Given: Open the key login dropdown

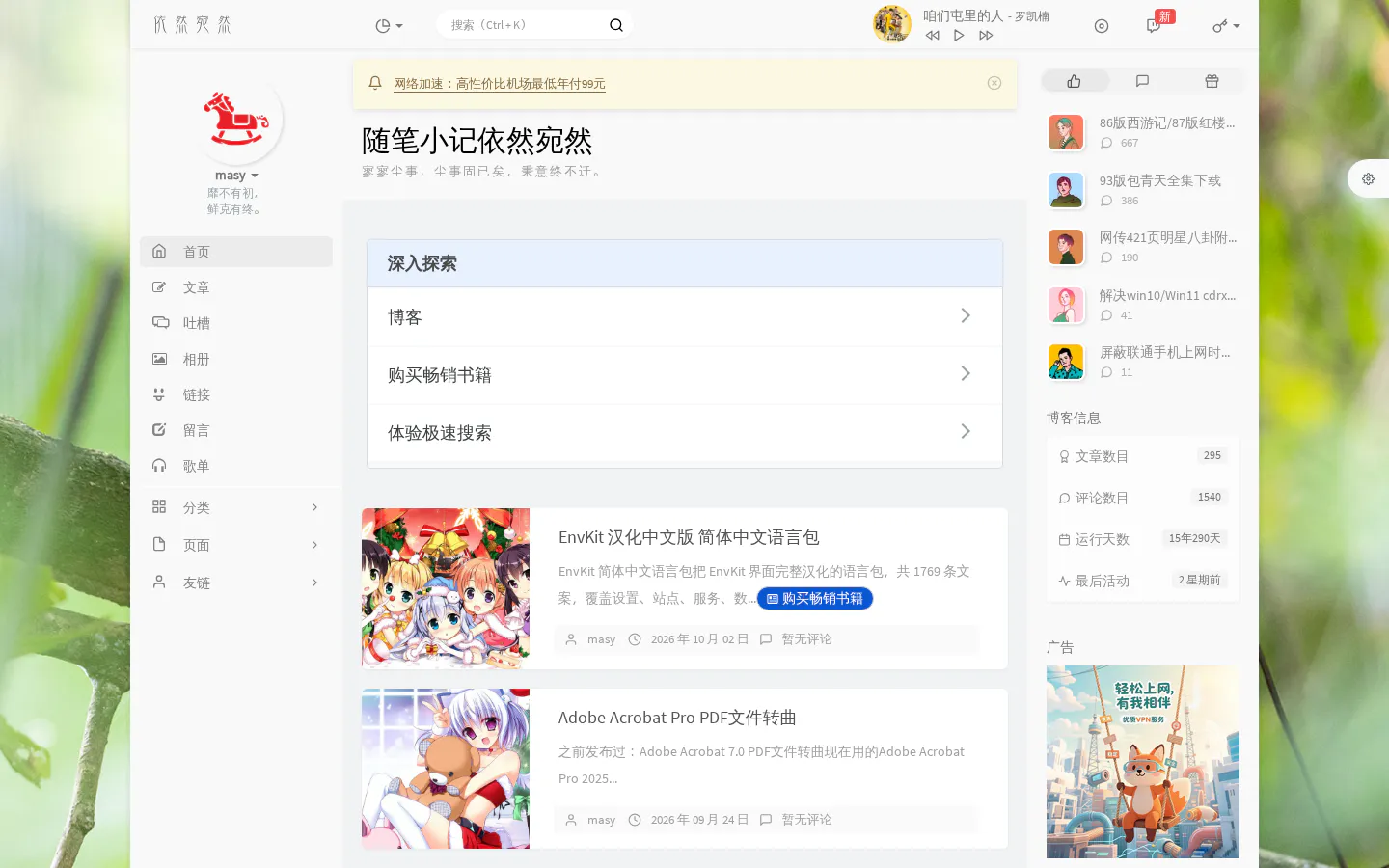Looking at the screenshot, I should click(x=1226, y=26).
